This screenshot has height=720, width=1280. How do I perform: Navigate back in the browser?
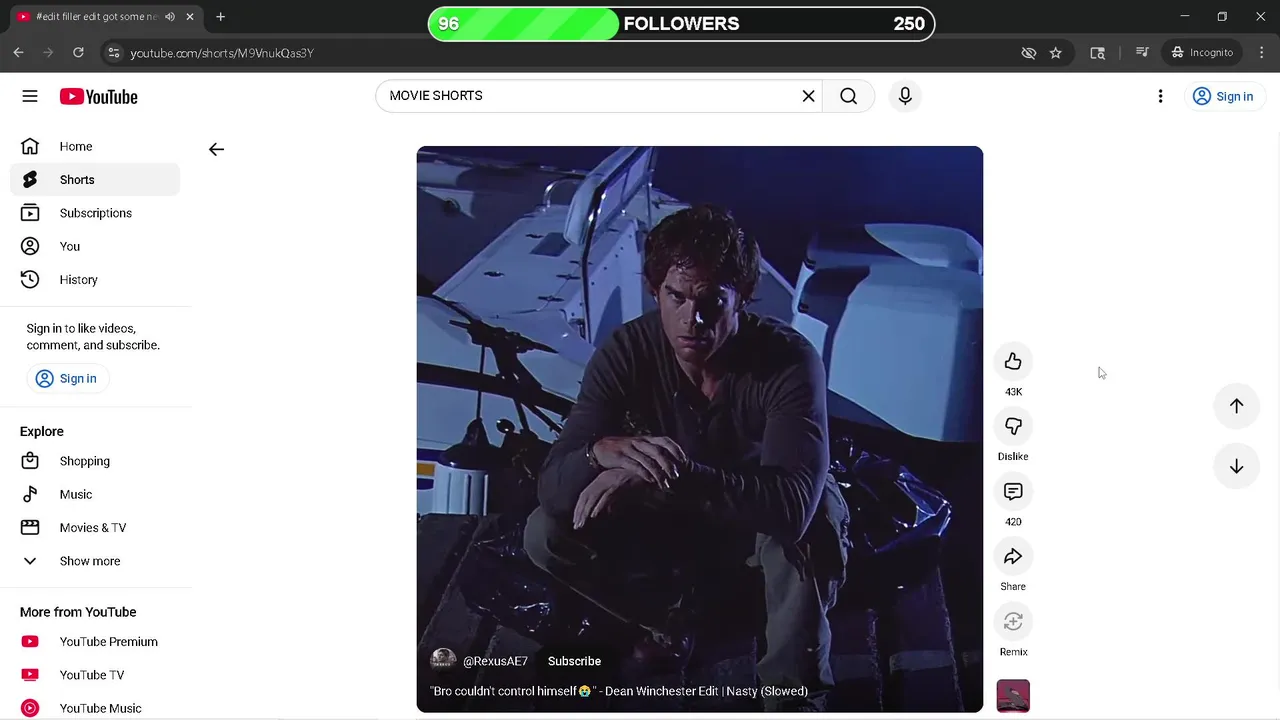pyautogui.click(x=18, y=52)
